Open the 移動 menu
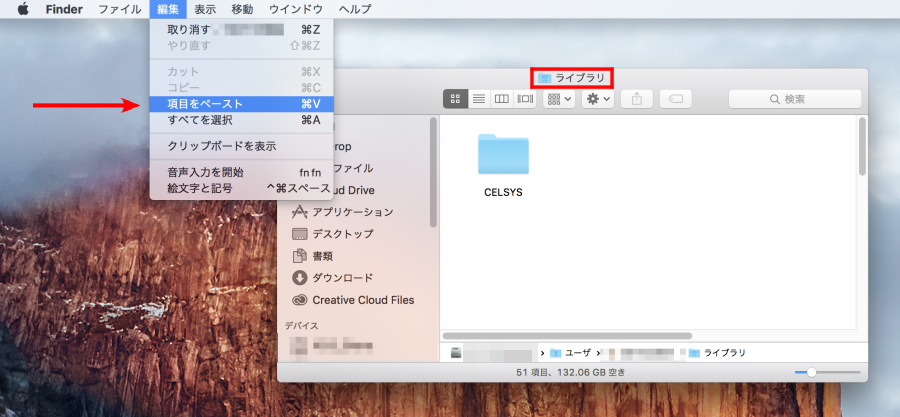Image resolution: width=900 pixels, height=417 pixels. 242,9
